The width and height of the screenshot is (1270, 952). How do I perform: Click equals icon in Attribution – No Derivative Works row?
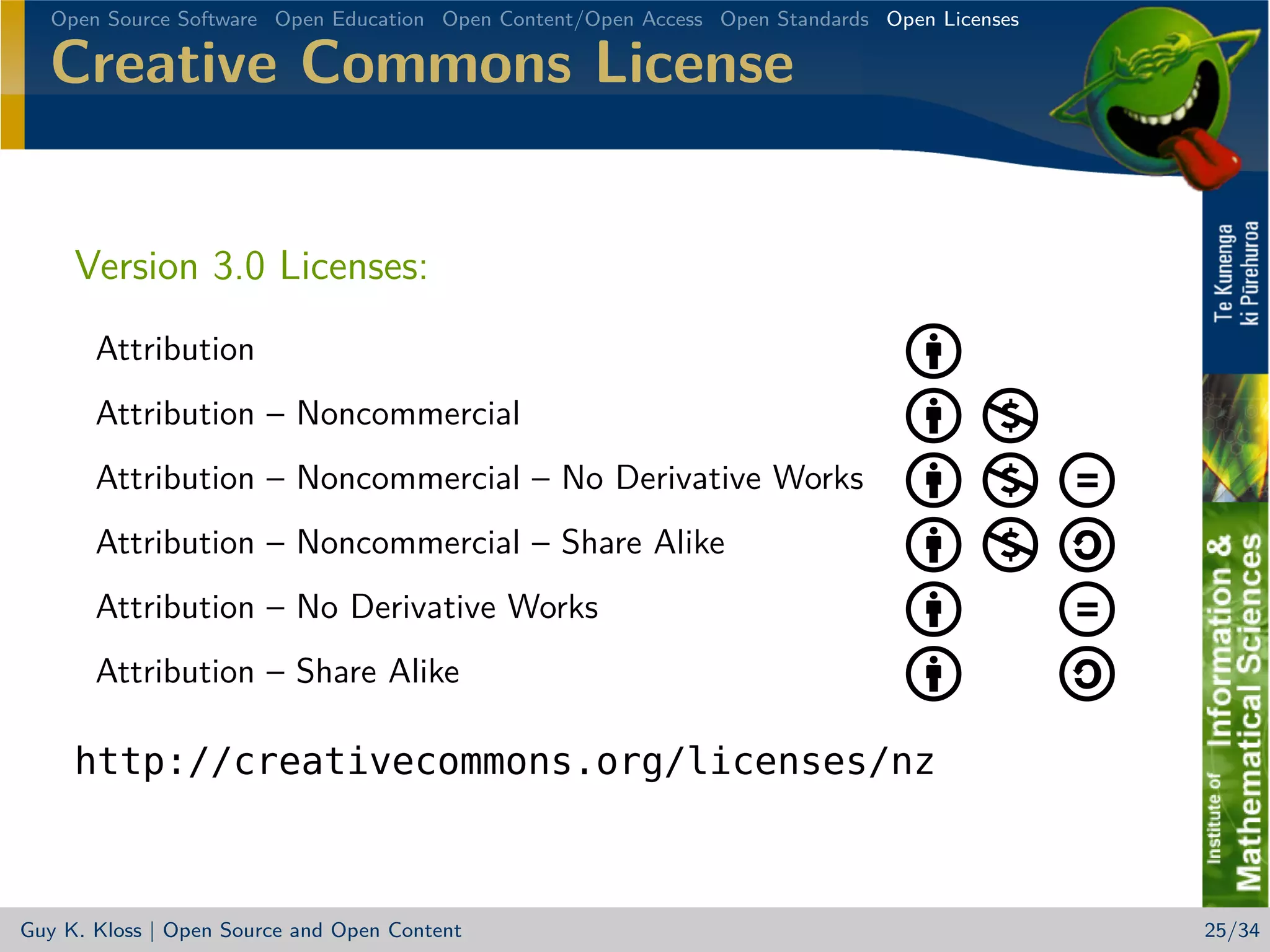[x=1087, y=609]
